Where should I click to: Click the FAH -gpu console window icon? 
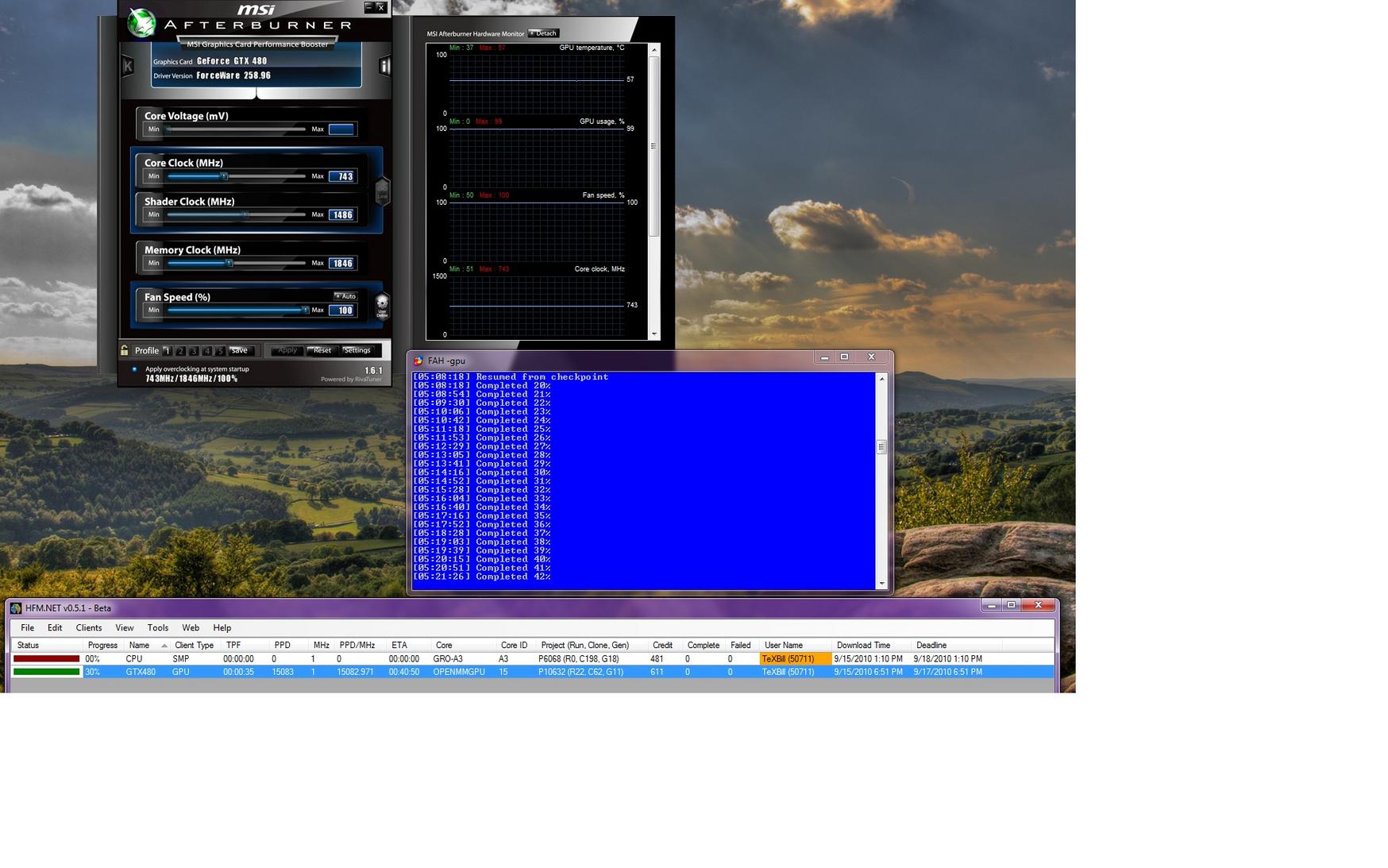pos(418,361)
